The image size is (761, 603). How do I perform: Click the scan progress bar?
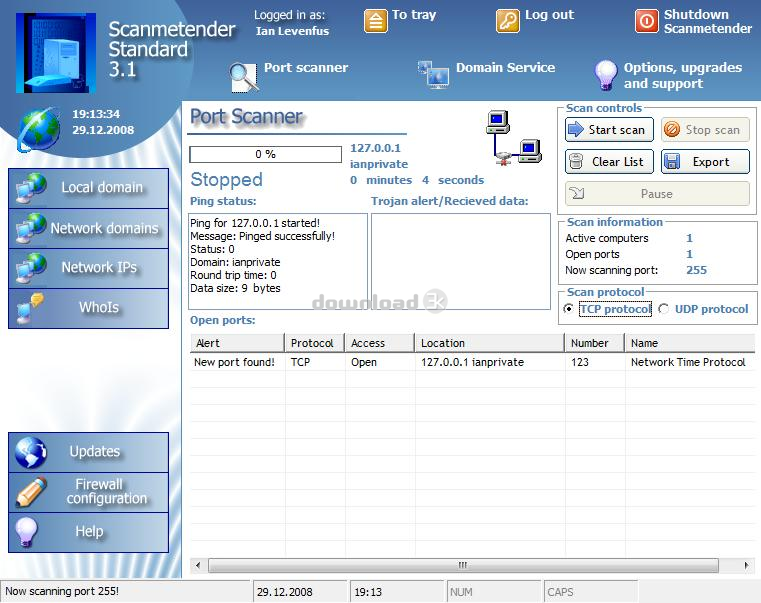point(265,154)
